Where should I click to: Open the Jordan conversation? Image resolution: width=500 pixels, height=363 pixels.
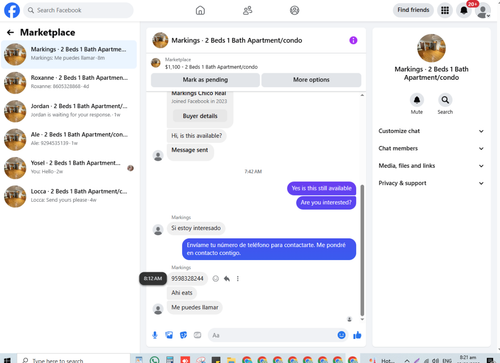click(x=69, y=111)
